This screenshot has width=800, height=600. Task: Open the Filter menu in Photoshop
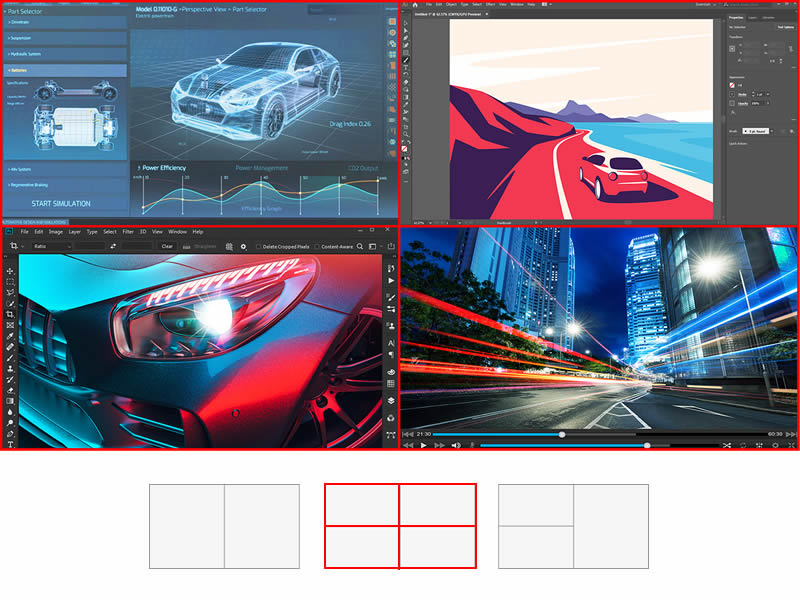coord(128,232)
